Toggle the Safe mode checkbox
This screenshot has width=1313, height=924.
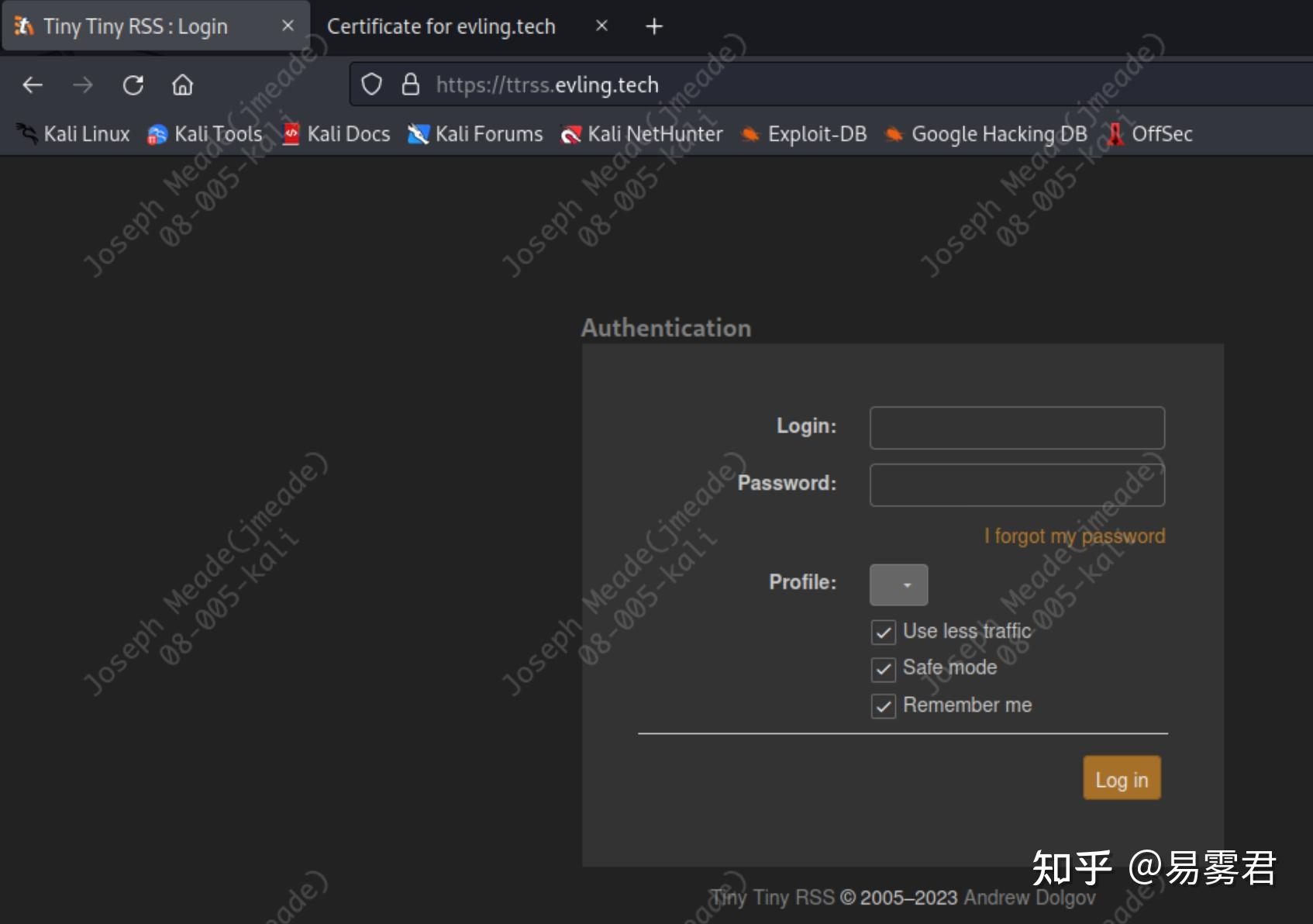click(884, 669)
